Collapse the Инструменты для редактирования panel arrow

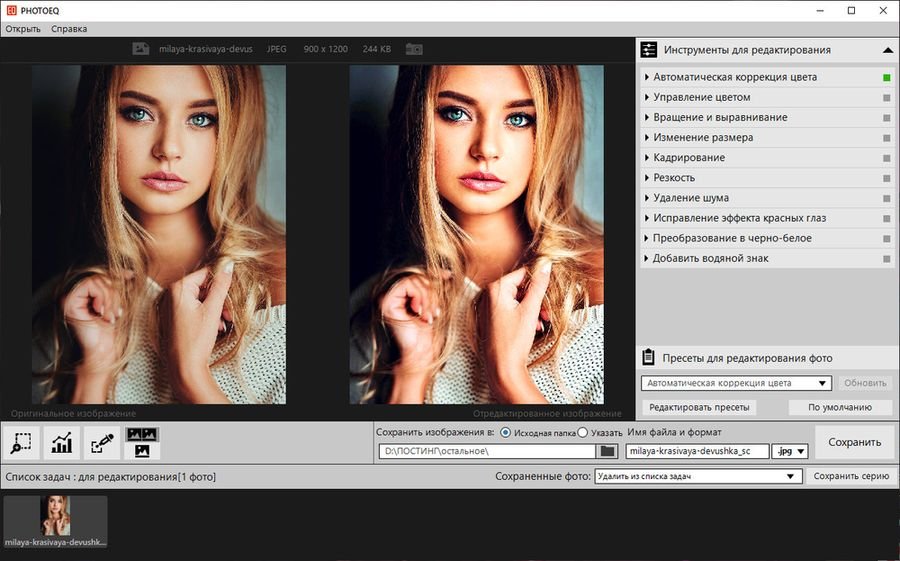coord(887,50)
